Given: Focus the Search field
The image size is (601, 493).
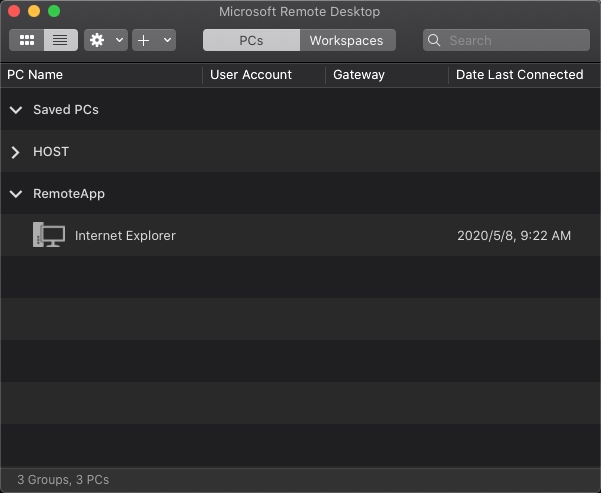Looking at the screenshot, I should pos(506,40).
